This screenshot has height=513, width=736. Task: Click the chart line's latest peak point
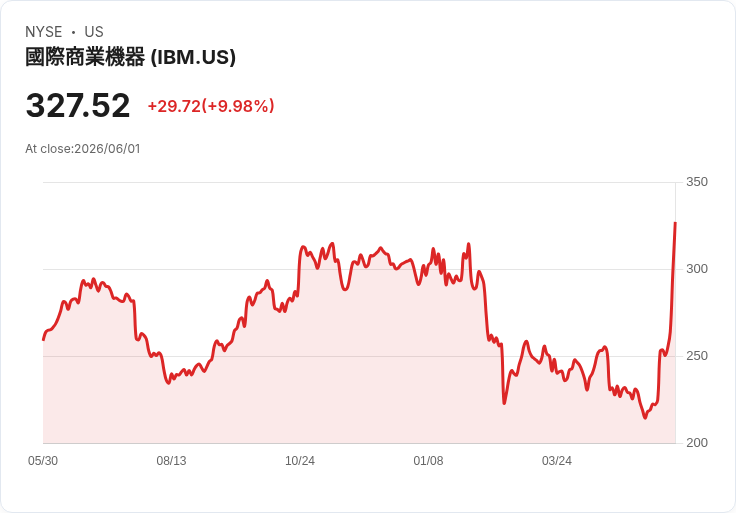[x=675, y=223]
